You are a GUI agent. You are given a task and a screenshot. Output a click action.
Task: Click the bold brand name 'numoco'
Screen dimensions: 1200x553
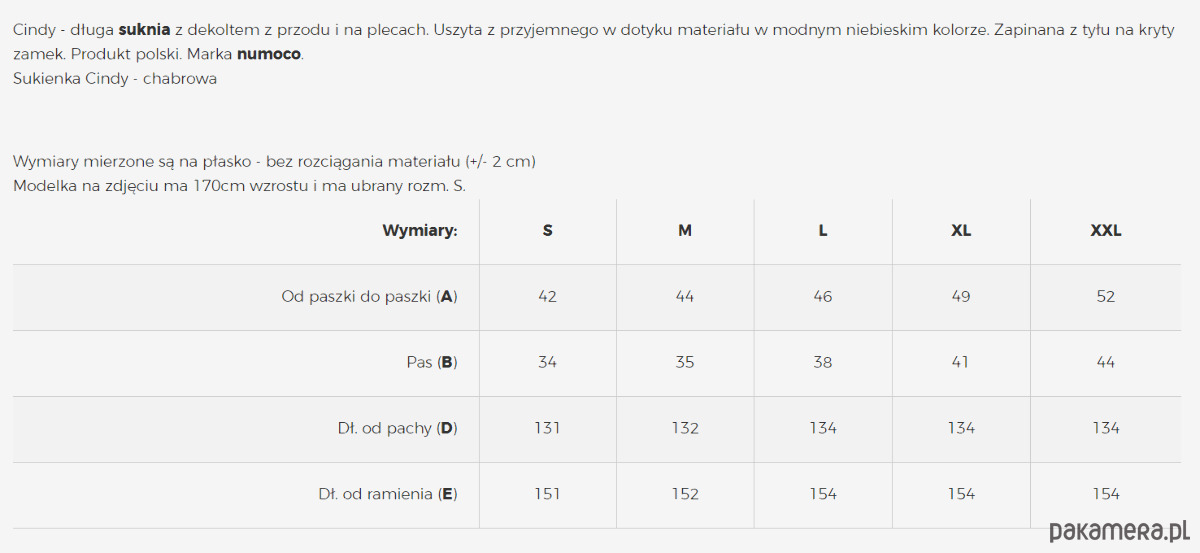pos(268,54)
